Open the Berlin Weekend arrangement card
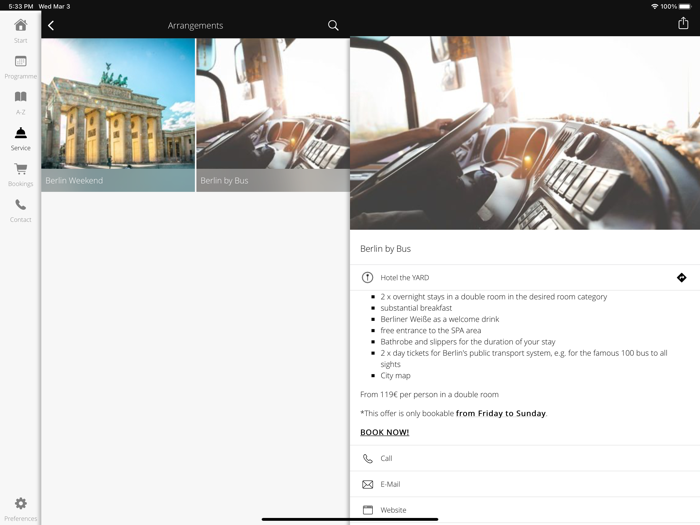Image resolution: width=700 pixels, height=525 pixels. pos(118,115)
